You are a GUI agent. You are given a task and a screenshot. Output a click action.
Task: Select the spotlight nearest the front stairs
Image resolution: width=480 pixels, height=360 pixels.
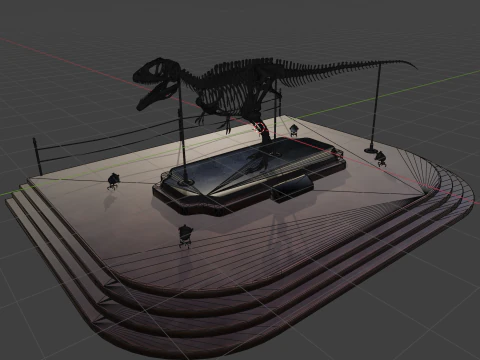click(x=185, y=237)
